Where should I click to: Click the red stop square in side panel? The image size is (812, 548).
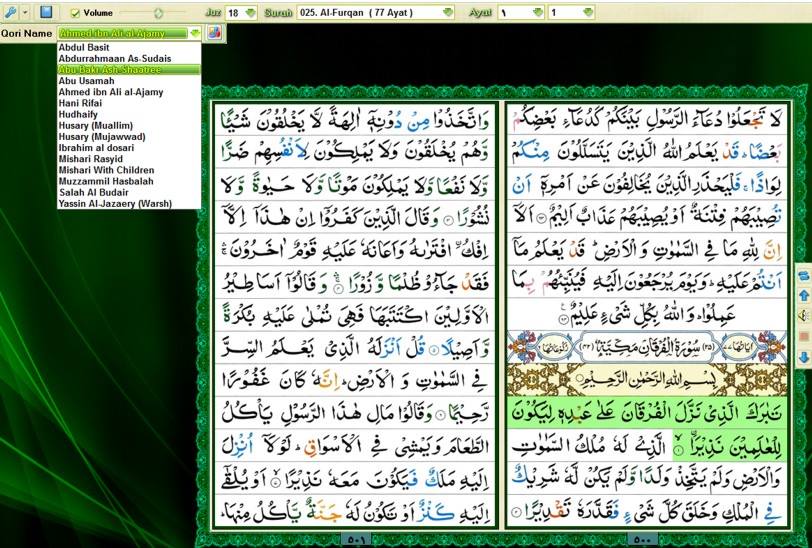click(x=804, y=337)
